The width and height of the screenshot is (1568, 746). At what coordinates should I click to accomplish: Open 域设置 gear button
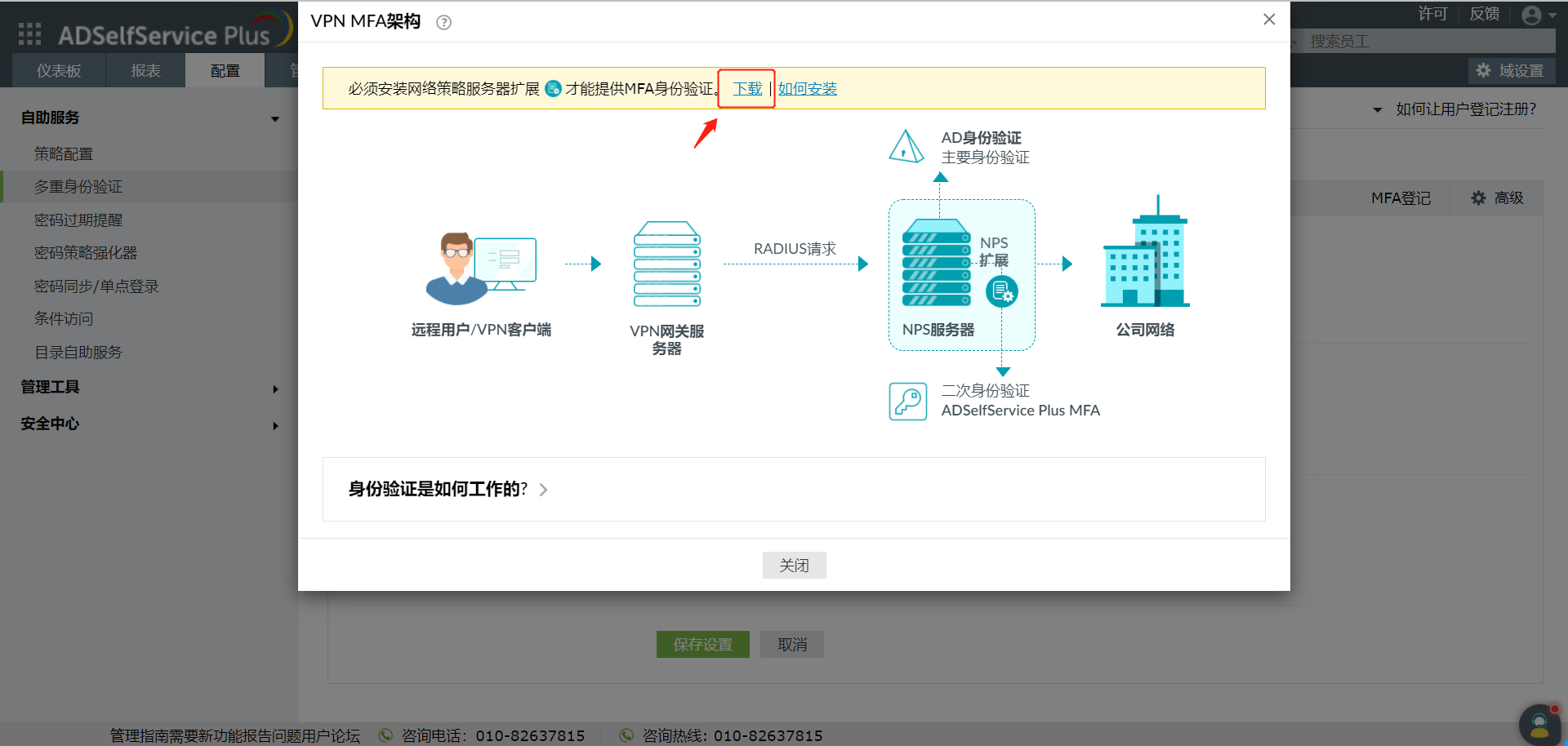pos(1511,71)
